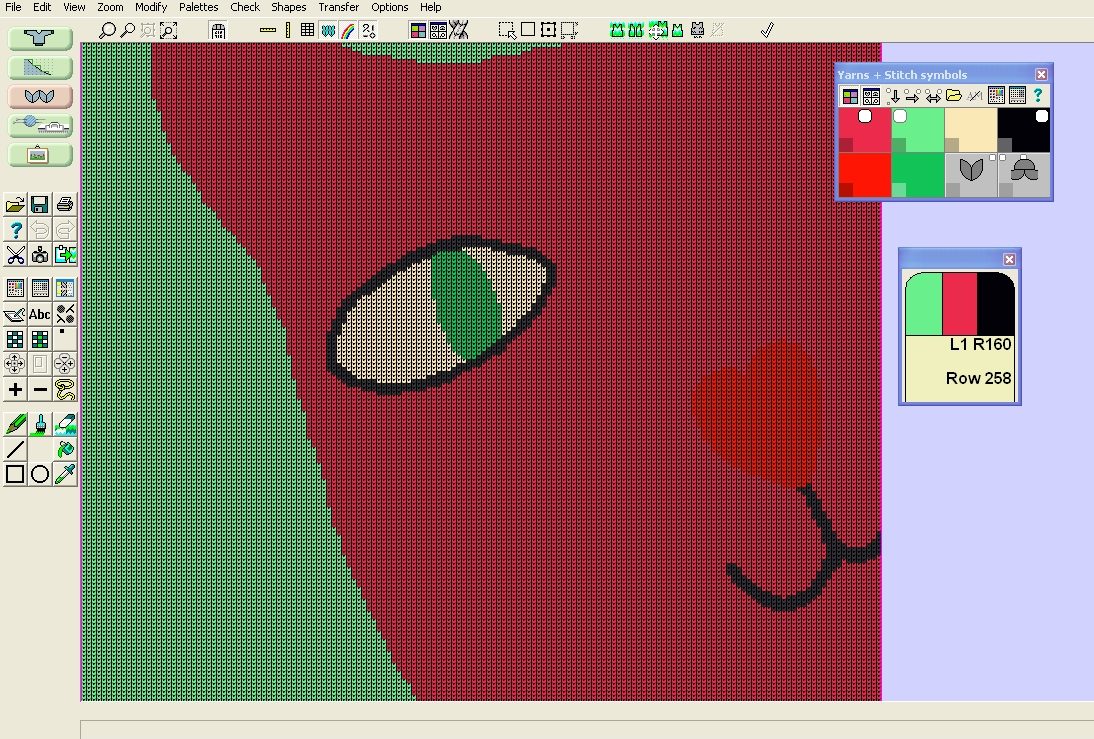Click the camera snapshot icon
This screenshot has width=1094, height=739.
[40, 255]
